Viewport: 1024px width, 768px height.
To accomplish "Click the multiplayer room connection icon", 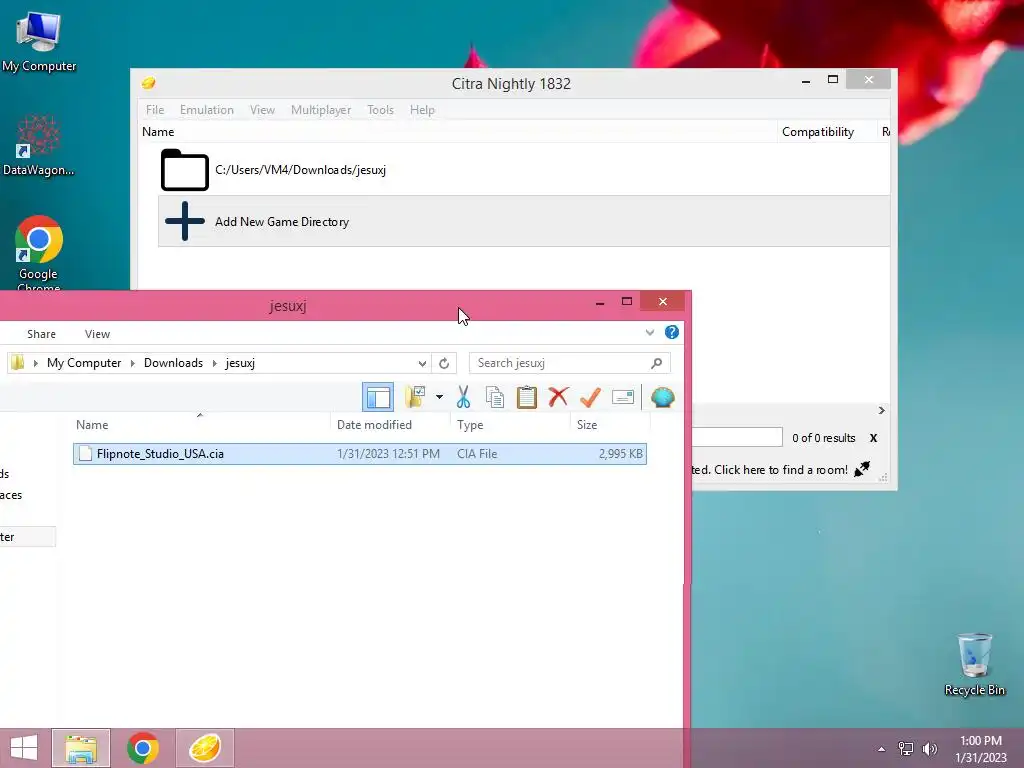I will (862, 469).
